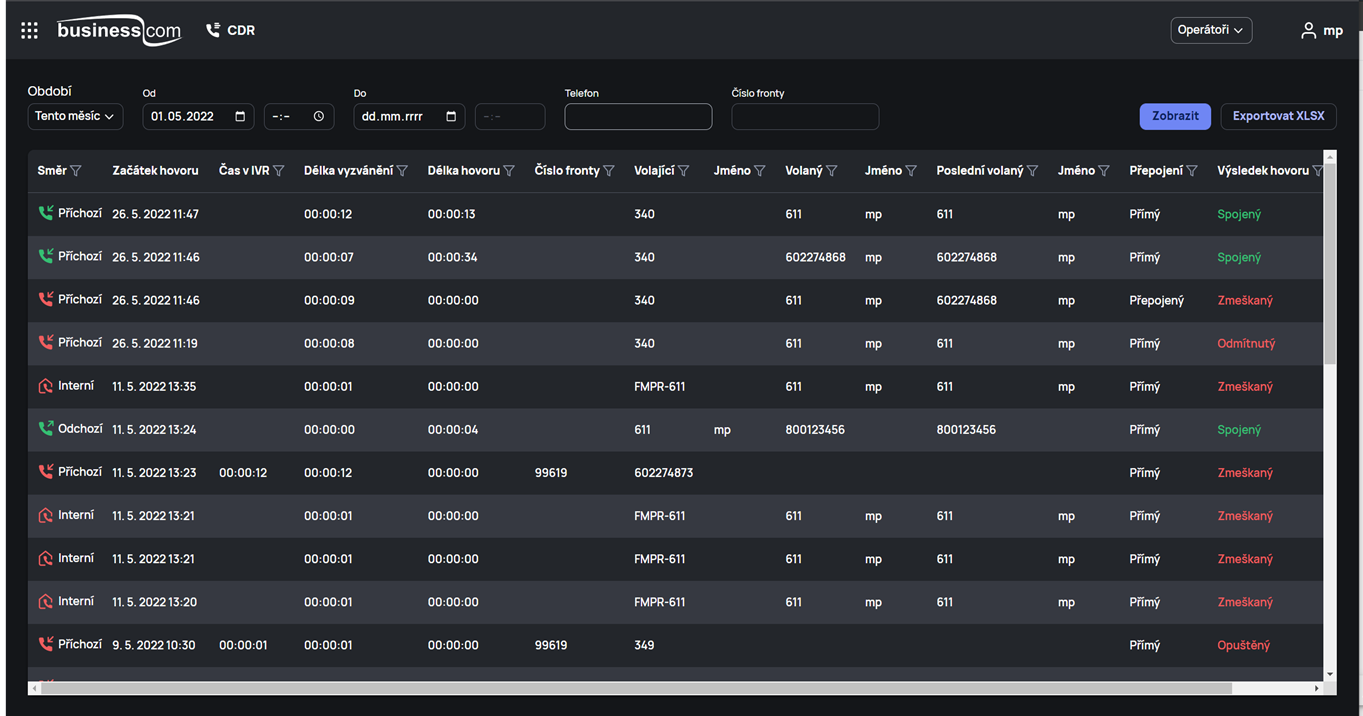Click the business.com logo
This screenshot has height=716, width=1363.
(x=119, y=30)
